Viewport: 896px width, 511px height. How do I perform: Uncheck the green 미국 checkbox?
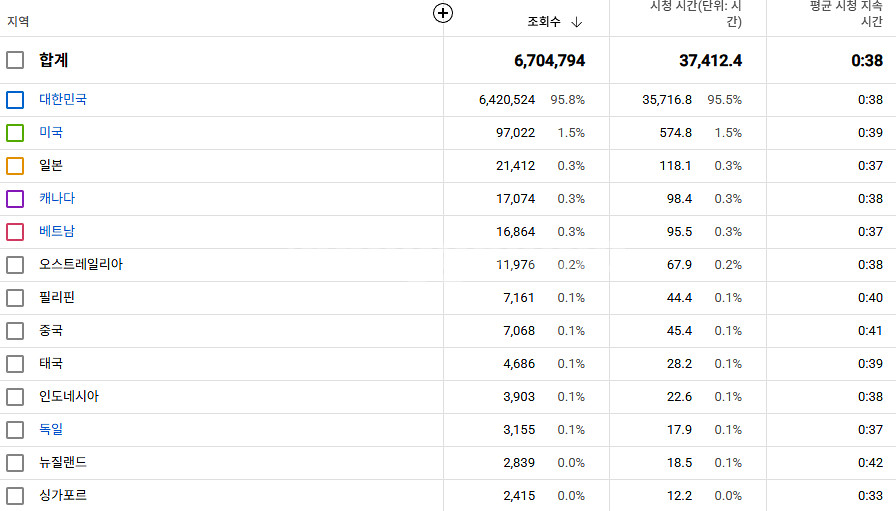15,133
